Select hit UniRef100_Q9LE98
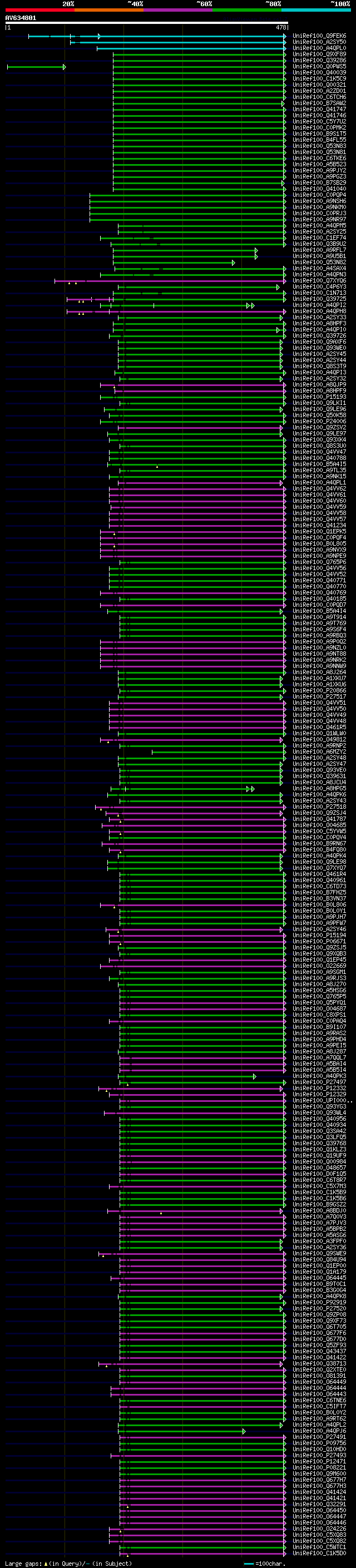This screenshot has height=1568, width=356. 319,862
